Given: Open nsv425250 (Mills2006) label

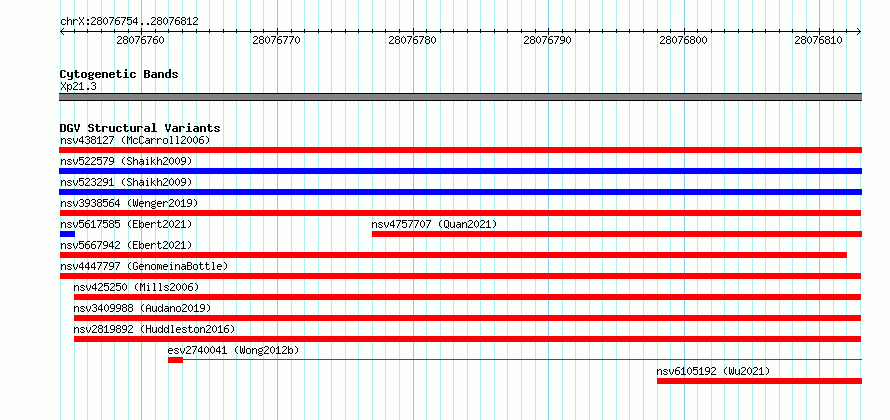Looking at the screenshot, I should pyautogui.click(x=136, y=287).
